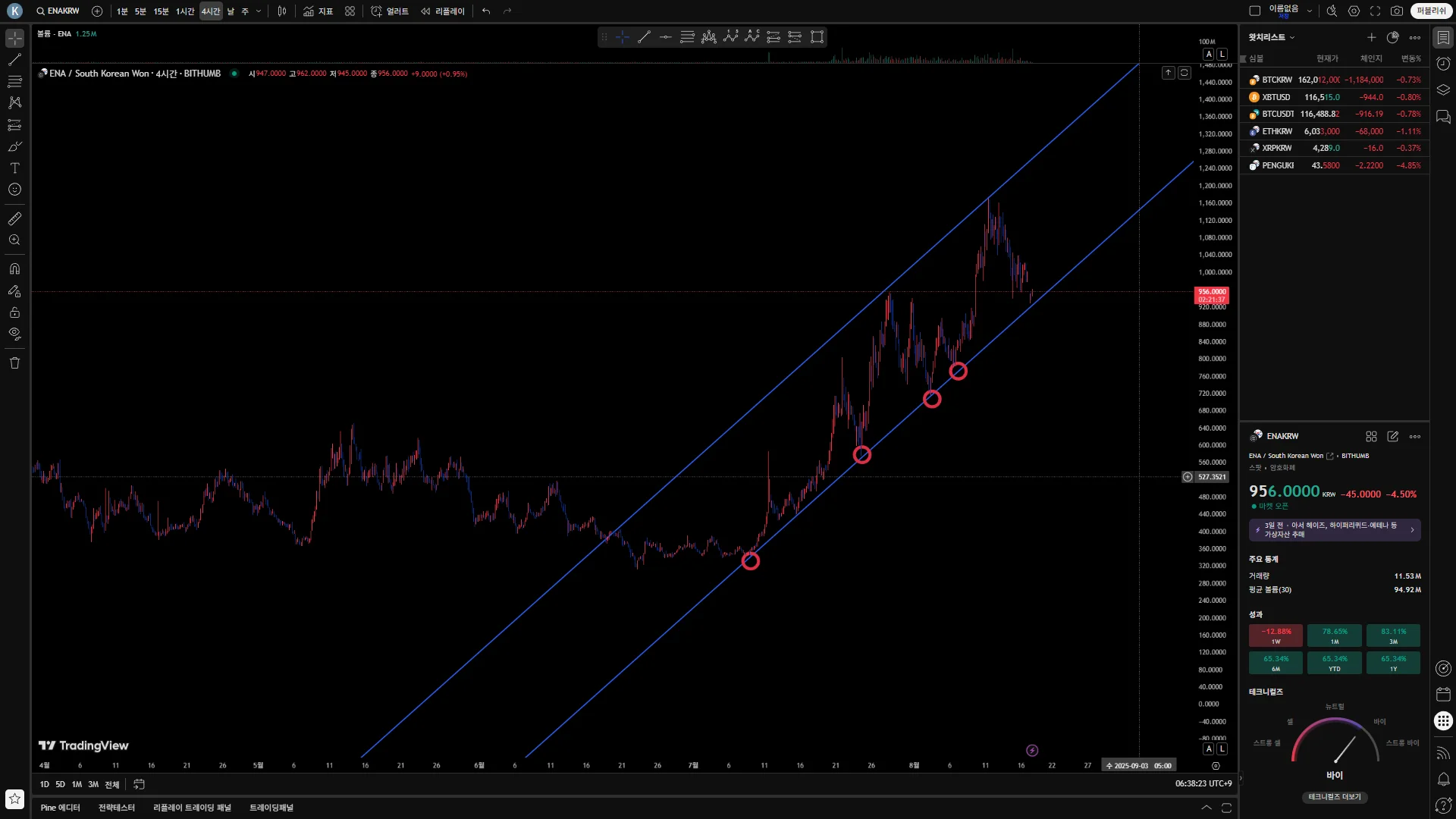Screen dimensions: 1456x819
Task: Toggle lock all drawing tools
Action: point(14,312)
